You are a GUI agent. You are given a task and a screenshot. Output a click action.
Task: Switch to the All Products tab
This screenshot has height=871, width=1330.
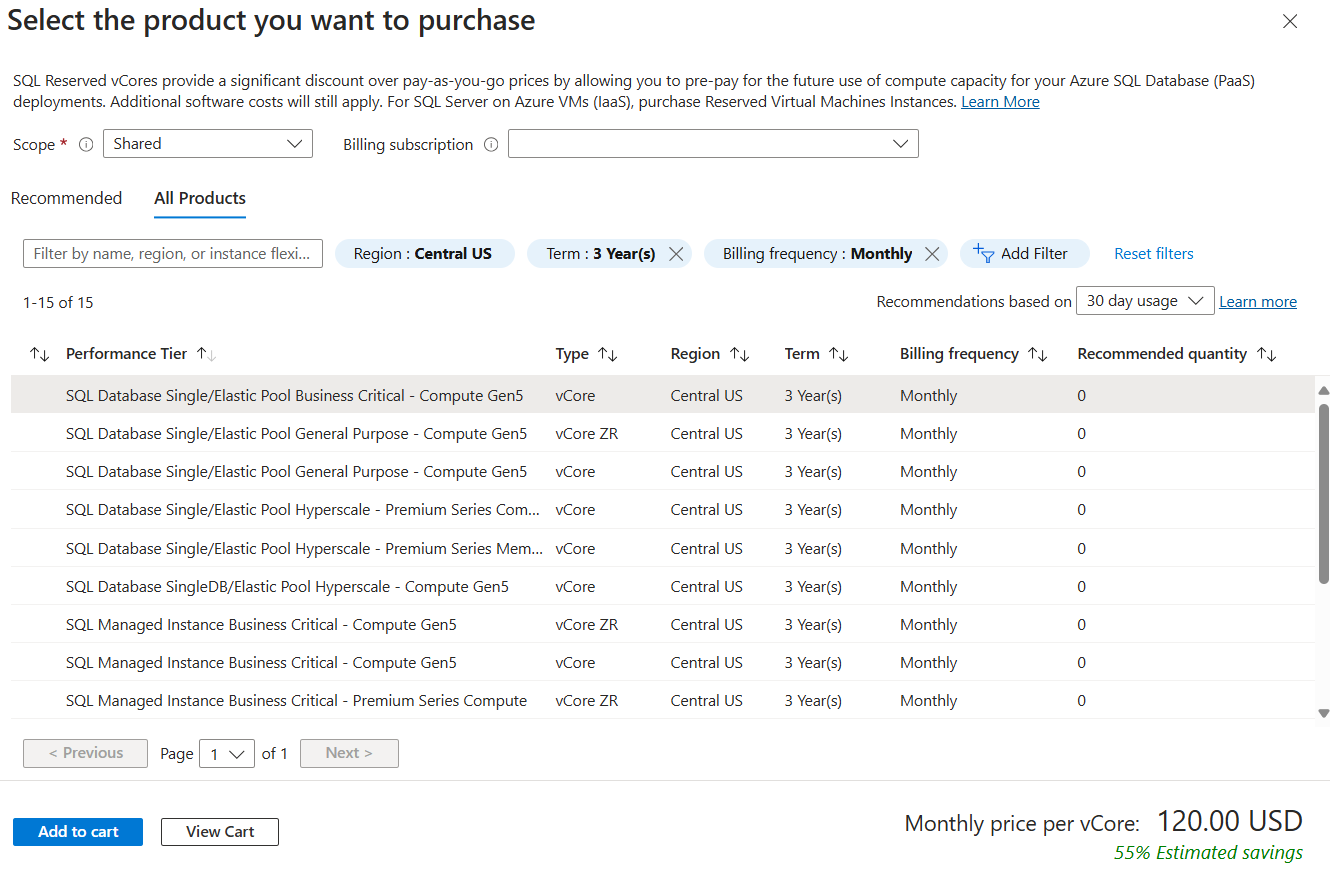199,198
